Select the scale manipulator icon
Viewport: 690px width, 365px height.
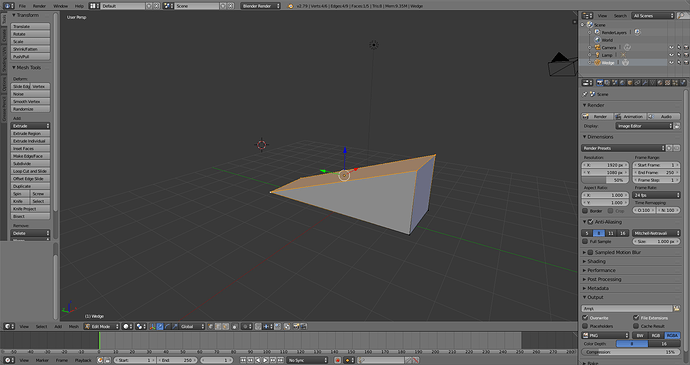(175, 326)
